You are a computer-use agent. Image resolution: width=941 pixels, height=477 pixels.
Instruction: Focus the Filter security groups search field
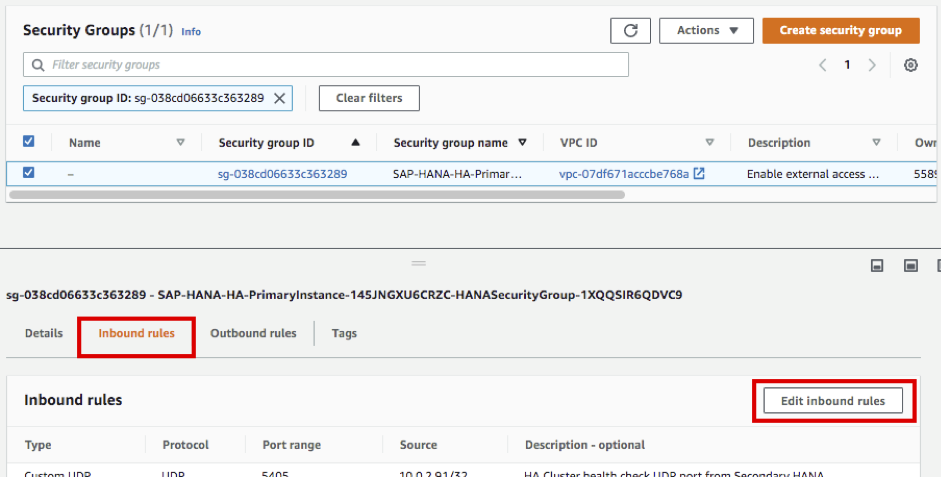click(x=326, y=65)
